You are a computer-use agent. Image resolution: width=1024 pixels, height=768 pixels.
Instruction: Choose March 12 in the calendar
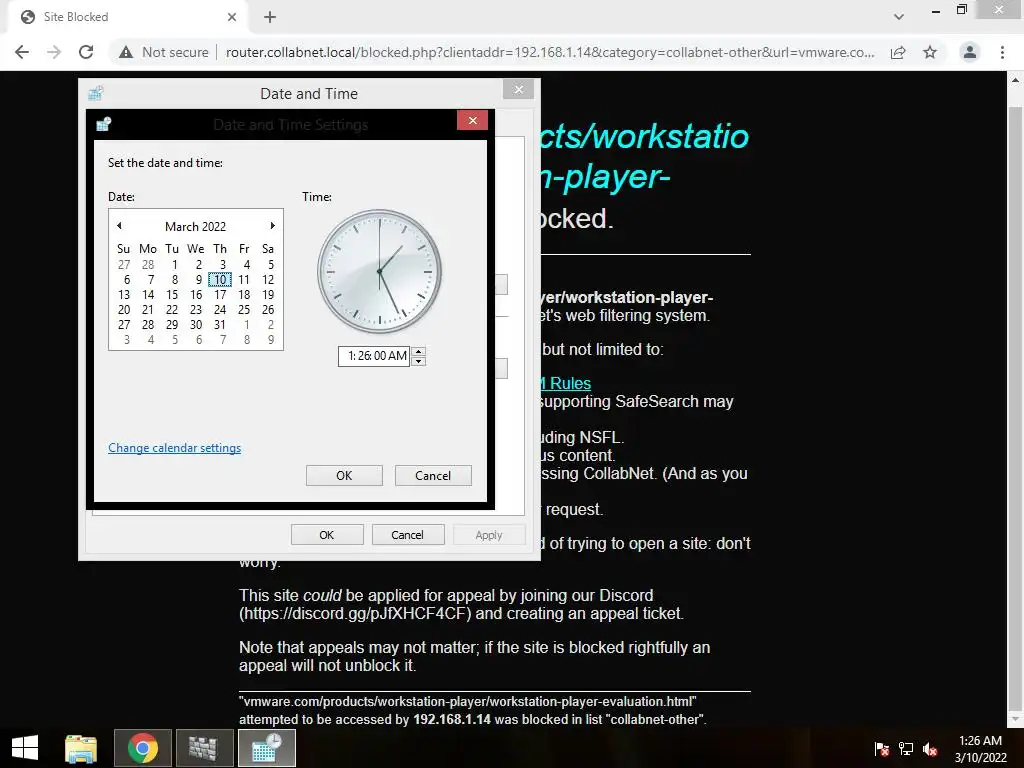tap(268, 280)
